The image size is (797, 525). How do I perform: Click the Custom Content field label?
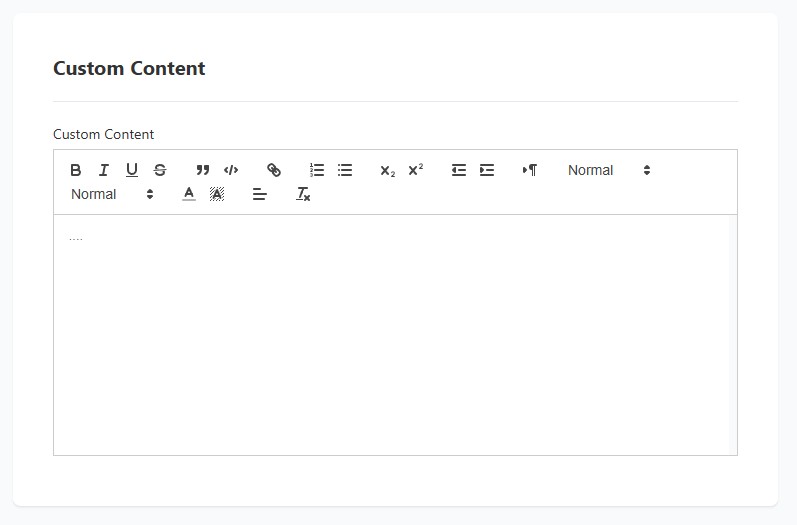click(x=103, y=134)
